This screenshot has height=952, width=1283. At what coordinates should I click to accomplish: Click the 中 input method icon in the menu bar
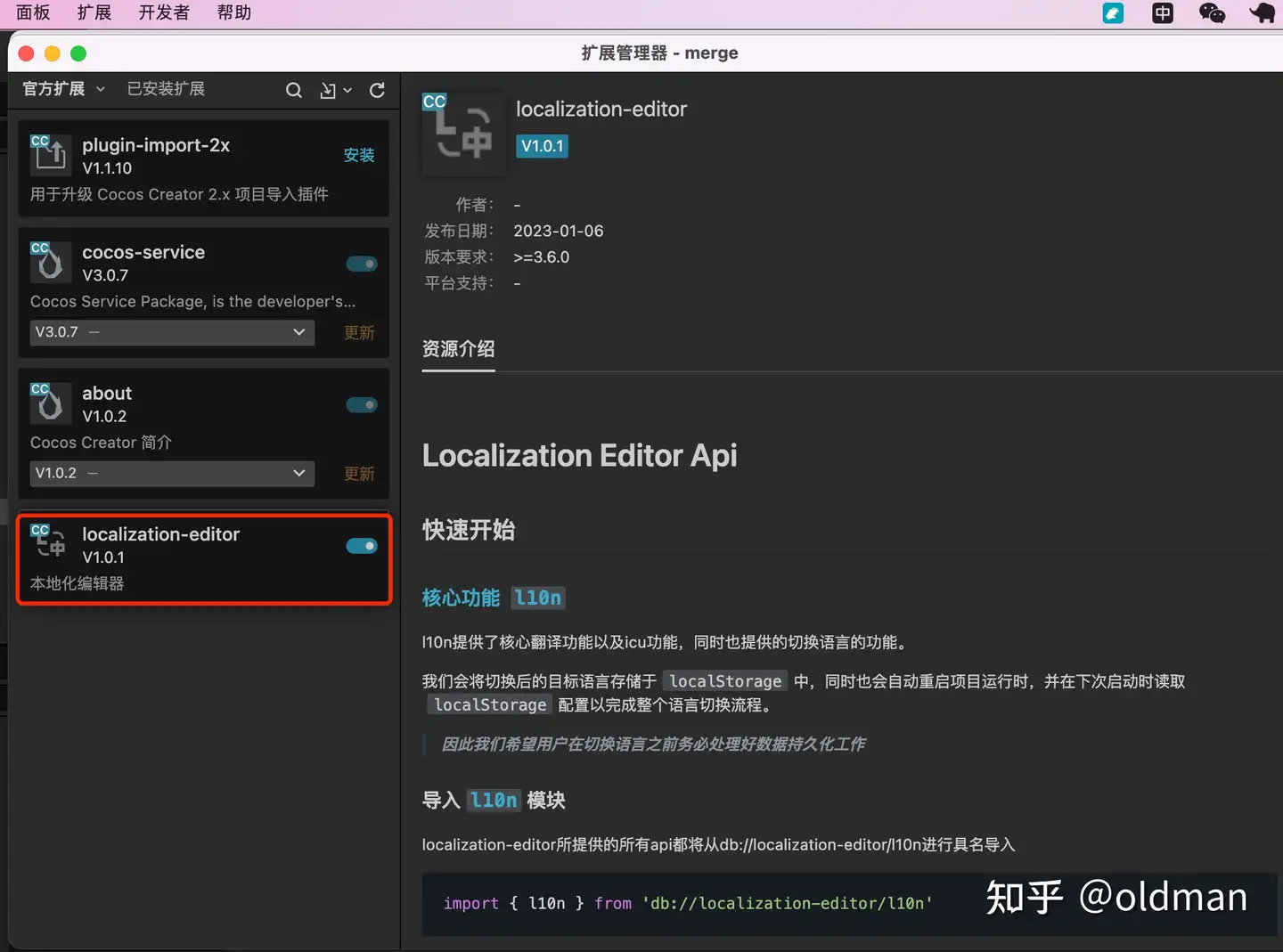pyautogui.click(x=1162, y=12)
